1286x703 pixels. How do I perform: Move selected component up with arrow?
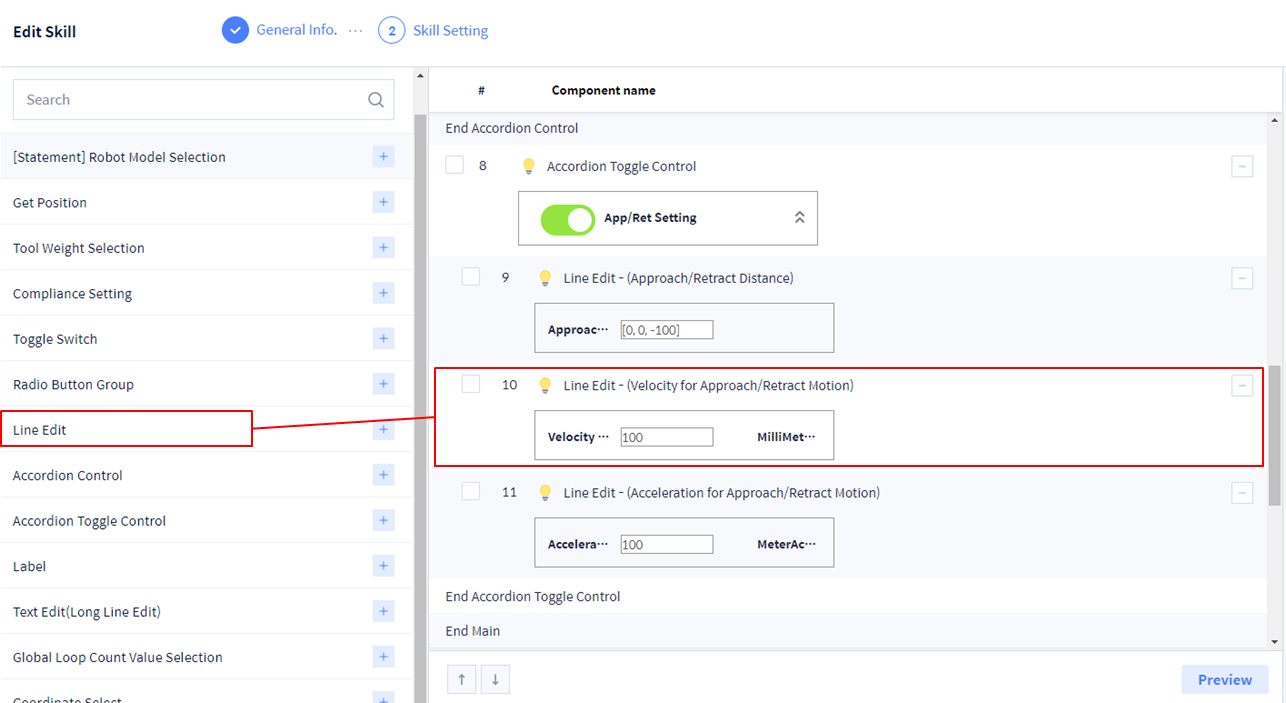pyautogui.click(x=461, y=680)
